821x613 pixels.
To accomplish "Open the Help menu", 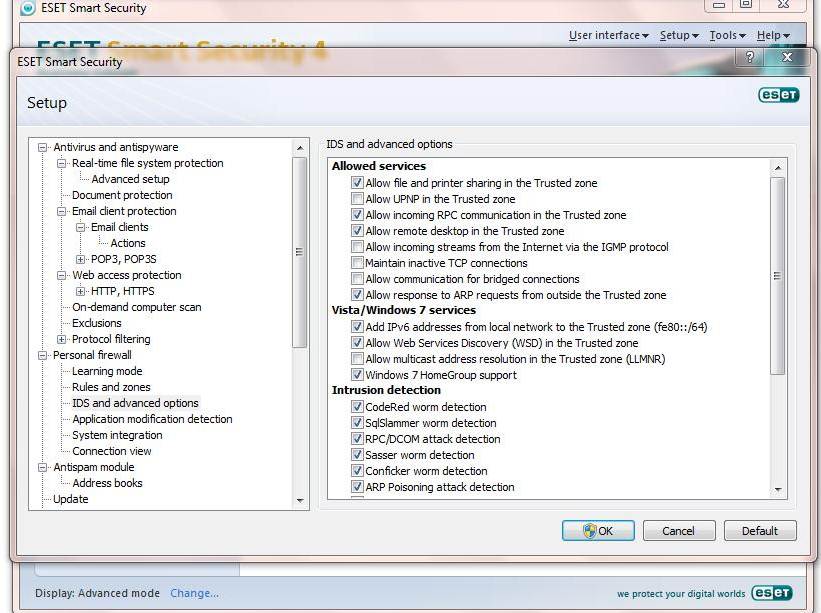I will pyautogui.click(x=773, y=35).
